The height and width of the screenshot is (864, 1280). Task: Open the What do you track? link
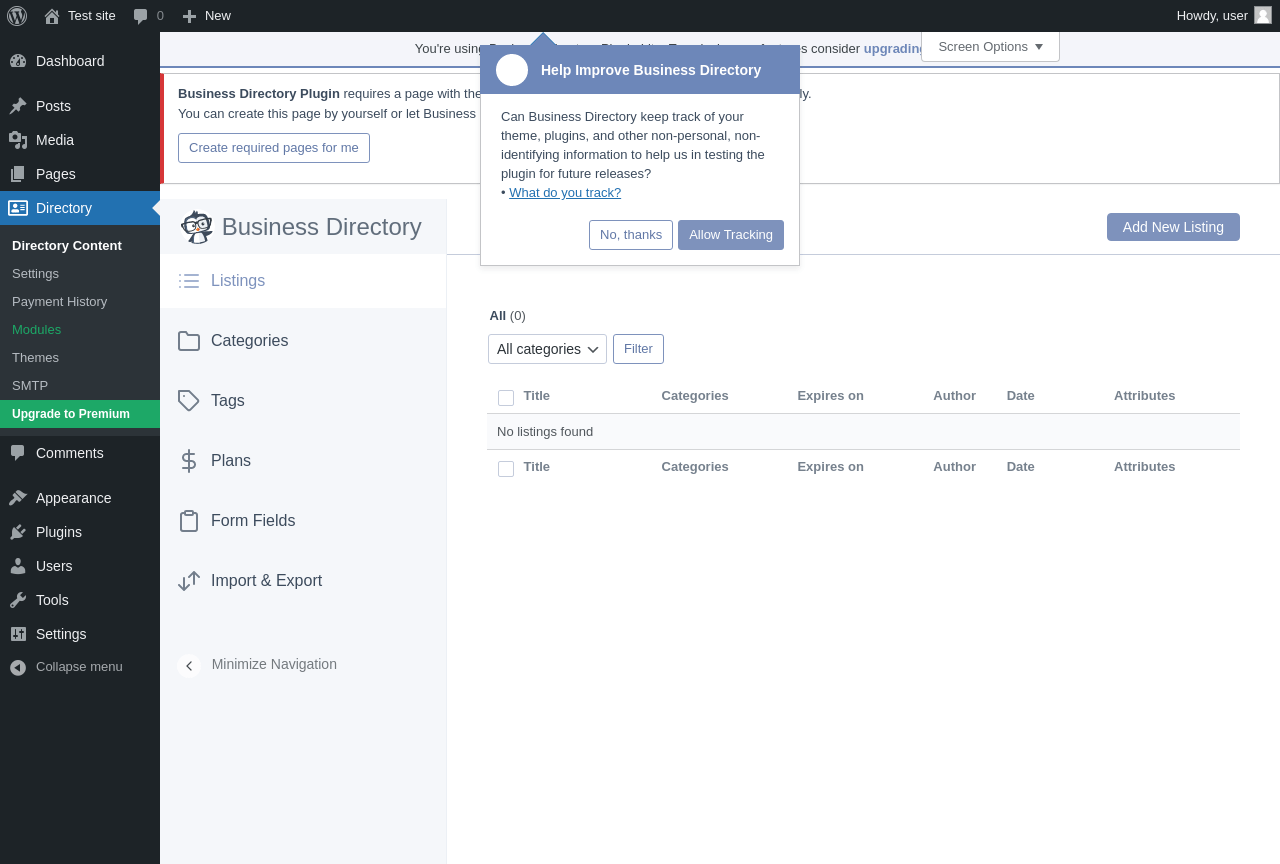pyautogui.click(x=565, y=193)
